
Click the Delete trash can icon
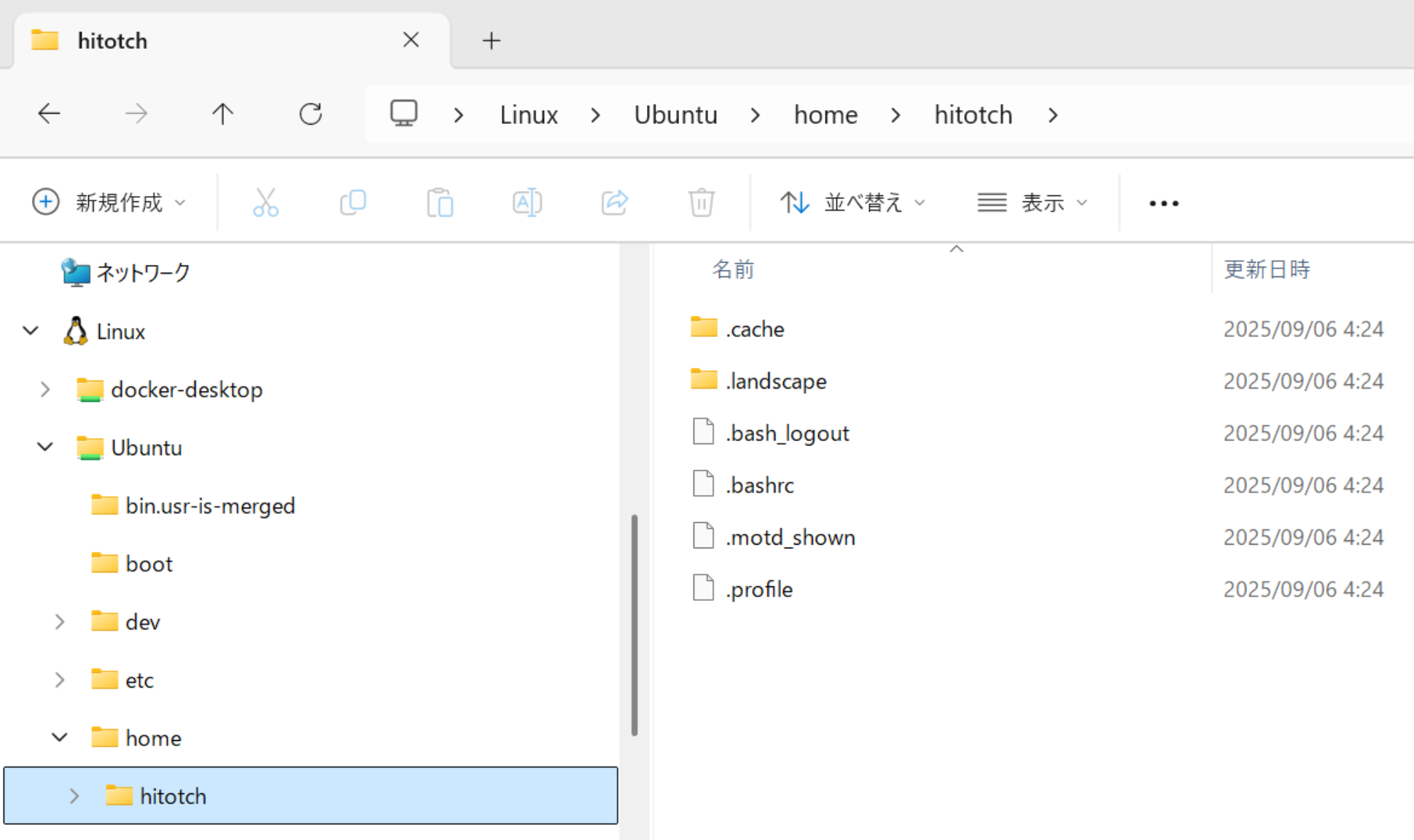[701, 202]
